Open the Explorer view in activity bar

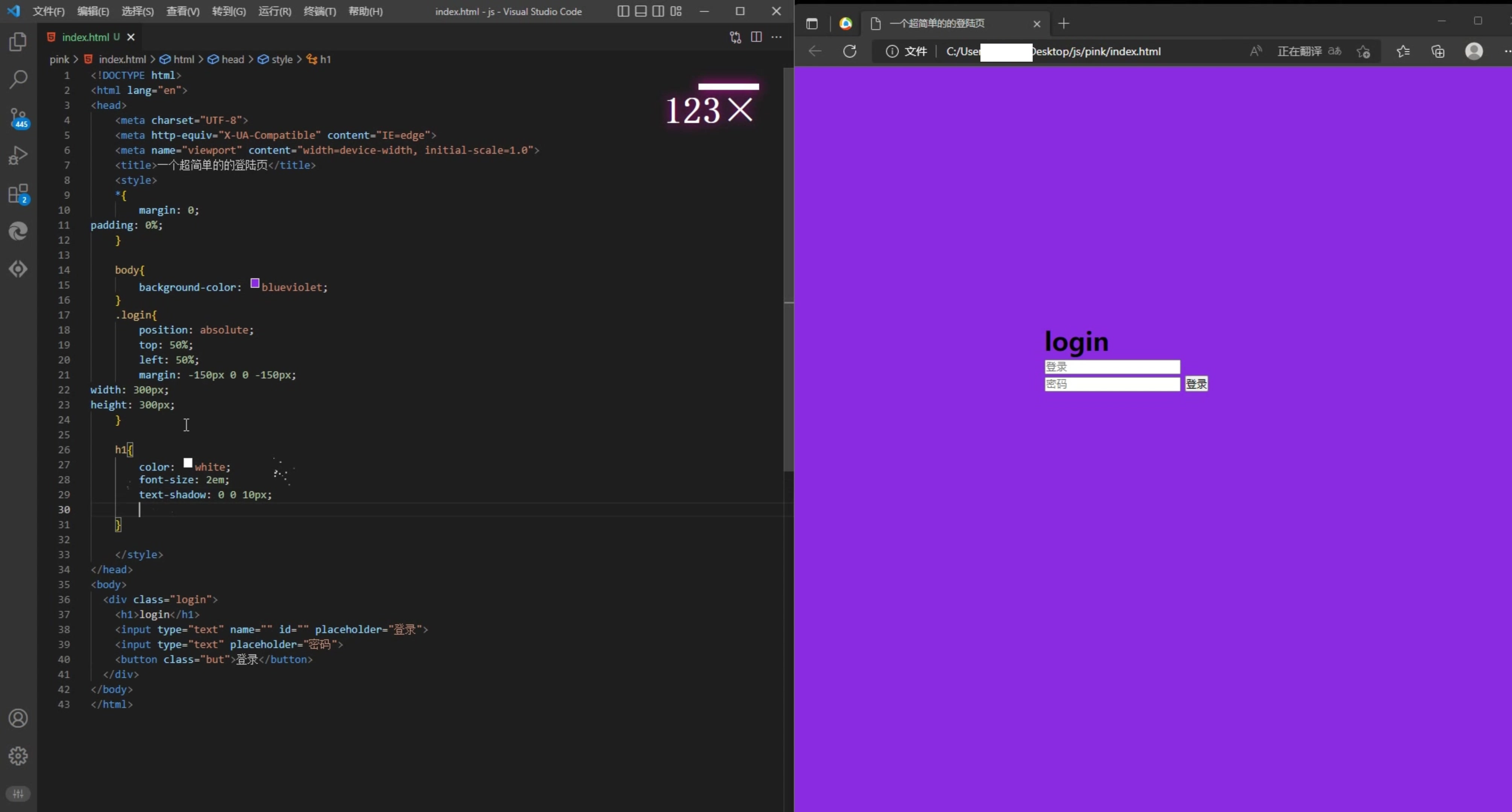click(x=18, y=42)
